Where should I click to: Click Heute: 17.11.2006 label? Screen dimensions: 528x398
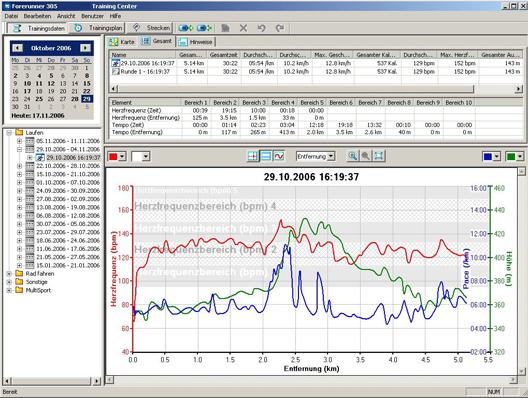click(37, 115)
